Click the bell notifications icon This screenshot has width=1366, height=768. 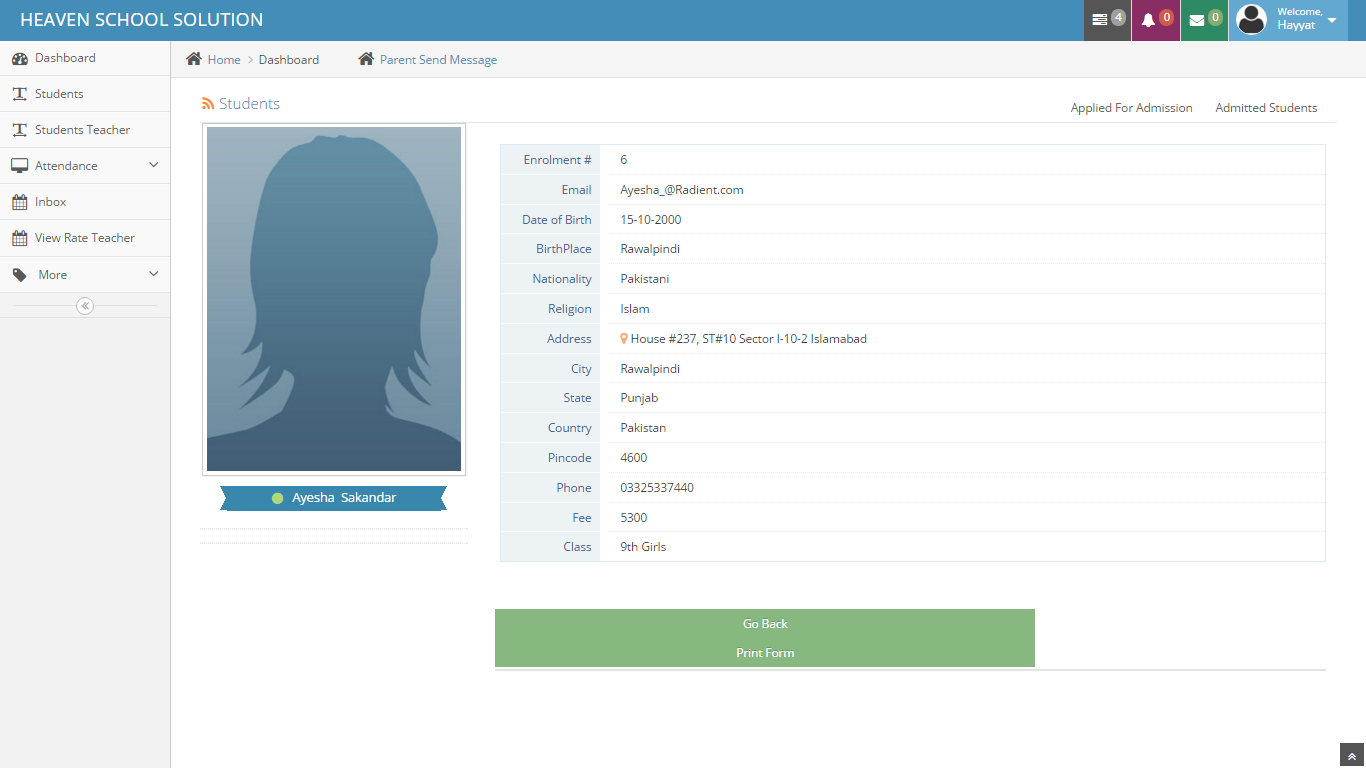click(x=1150, y=20)
